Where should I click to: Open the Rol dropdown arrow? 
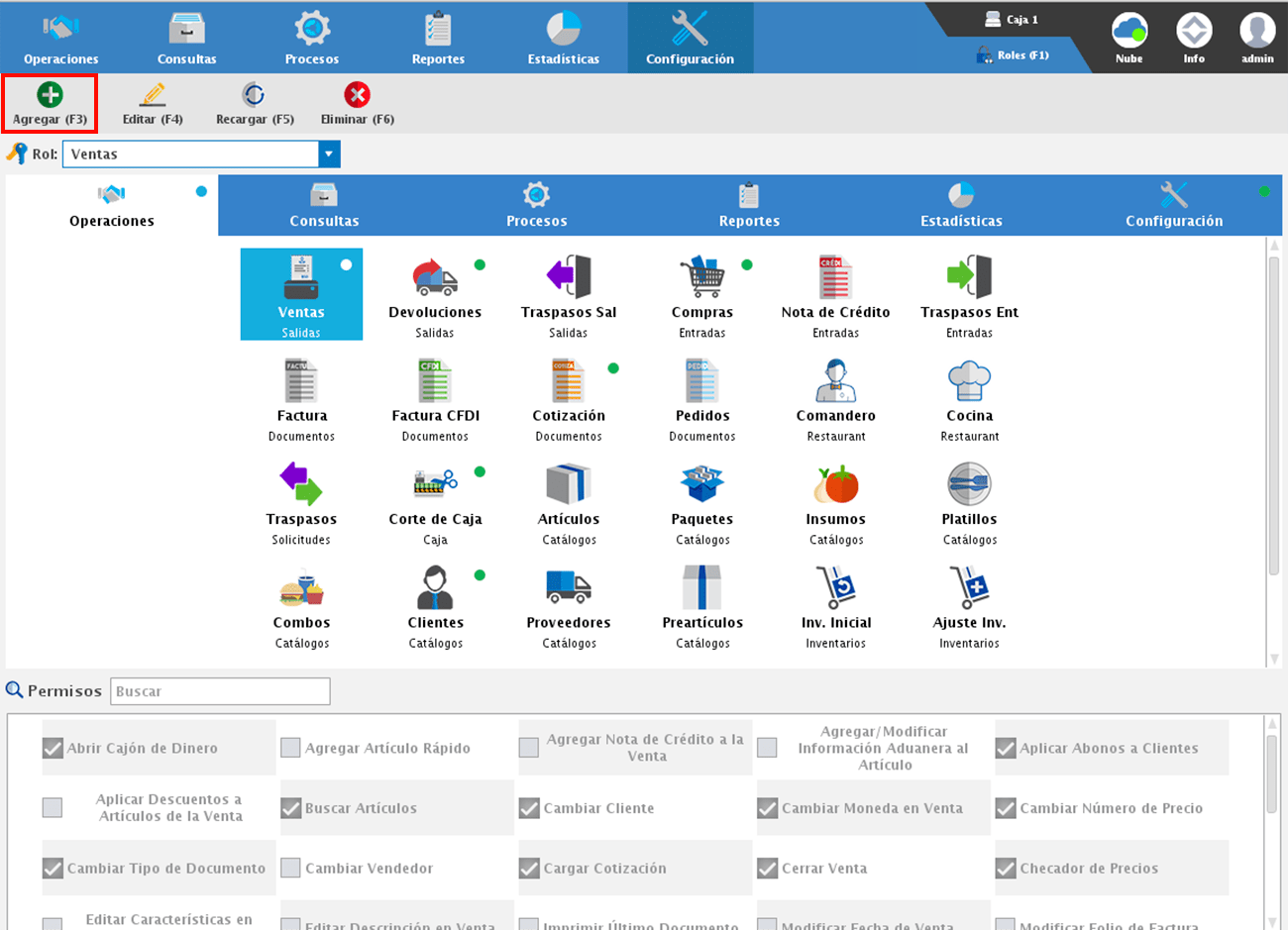click(329, 155)
